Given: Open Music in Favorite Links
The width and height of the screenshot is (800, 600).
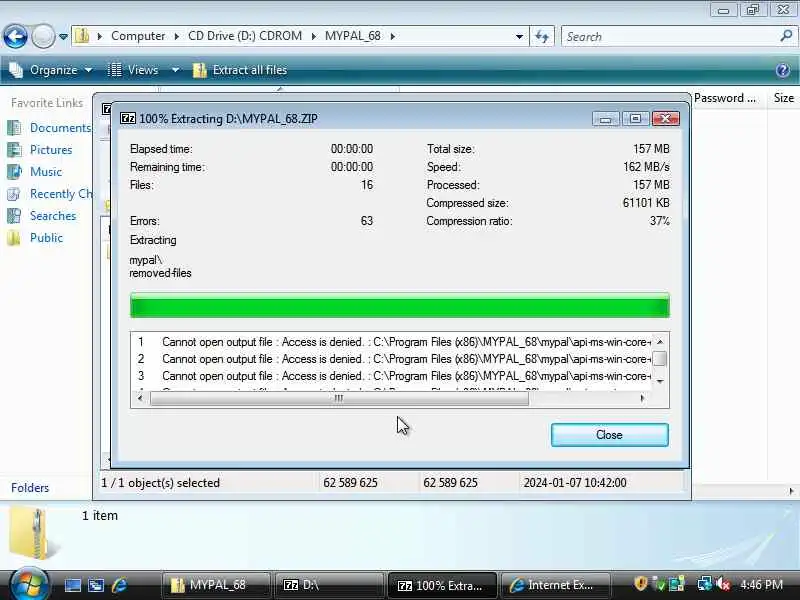Looking at the screenshot, I should tap(45, 171).
